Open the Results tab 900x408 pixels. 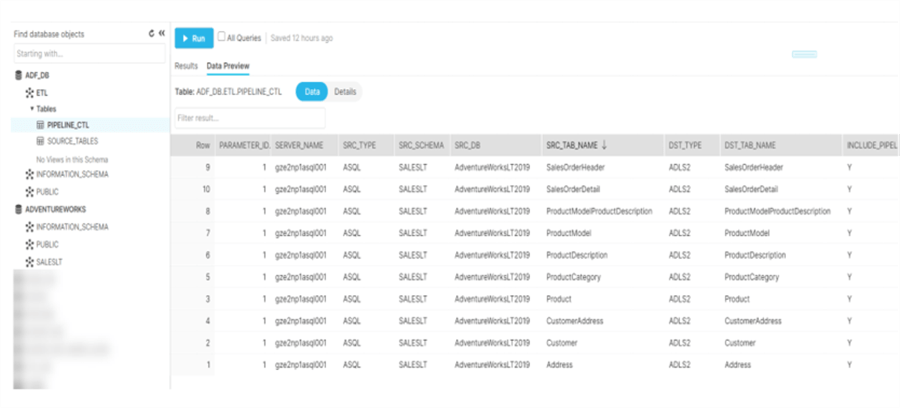click(186, 66)
